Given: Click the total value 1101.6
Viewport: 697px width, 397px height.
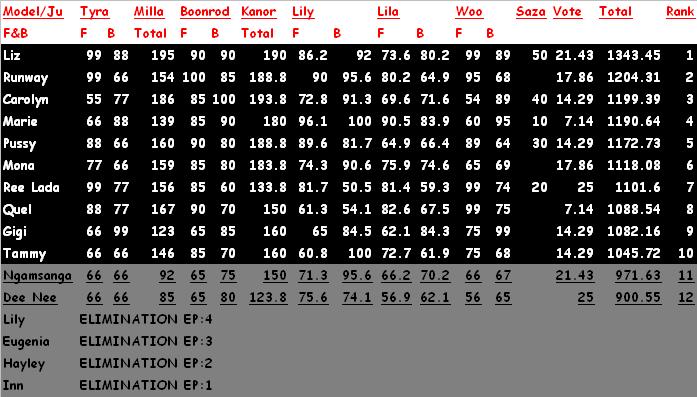Looking at the screenshot, I should pyautogui.click(x=638, y=188).
